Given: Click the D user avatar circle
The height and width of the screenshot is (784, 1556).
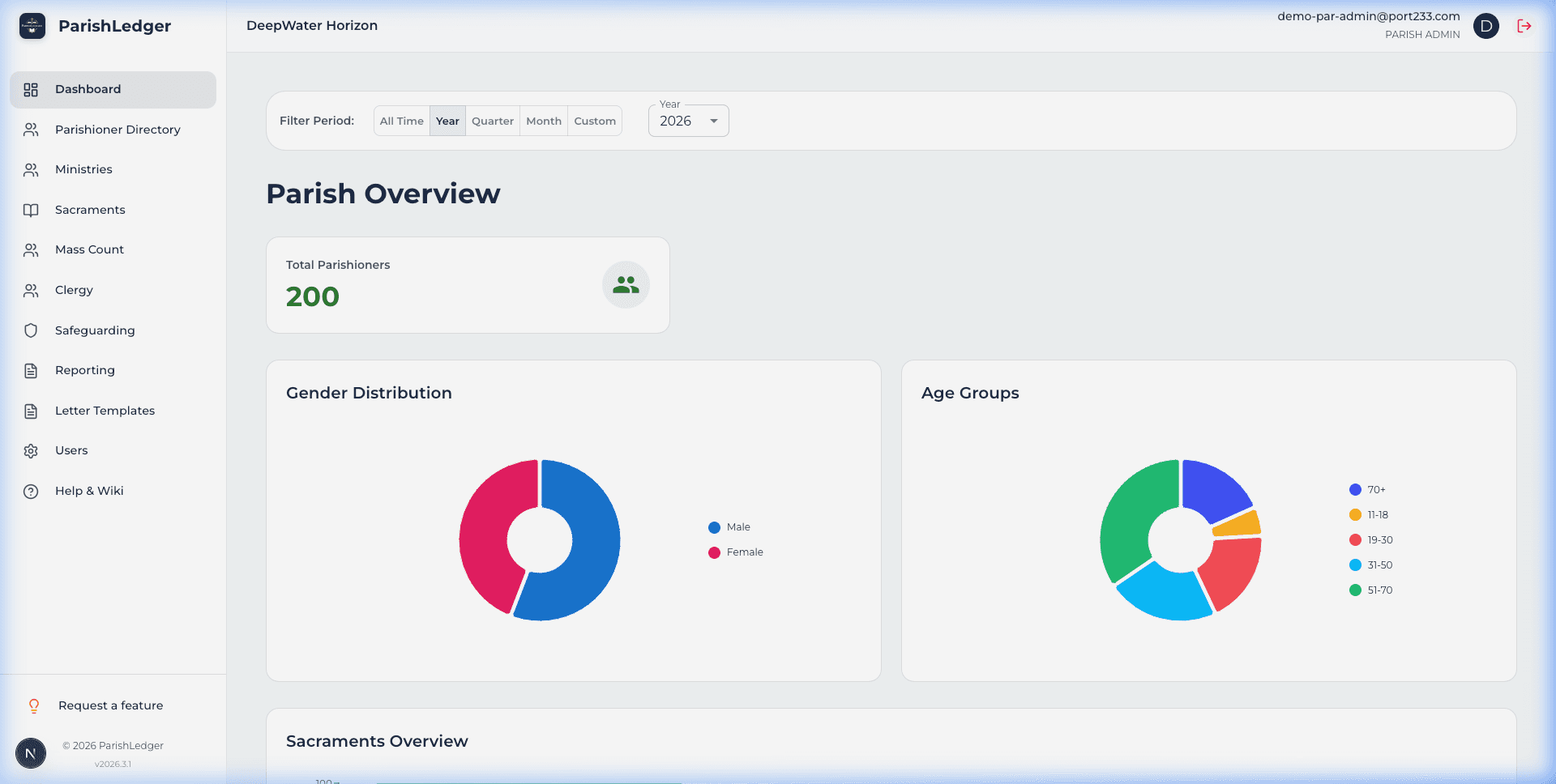Looking at the screenshot, I should [1486, 26].
